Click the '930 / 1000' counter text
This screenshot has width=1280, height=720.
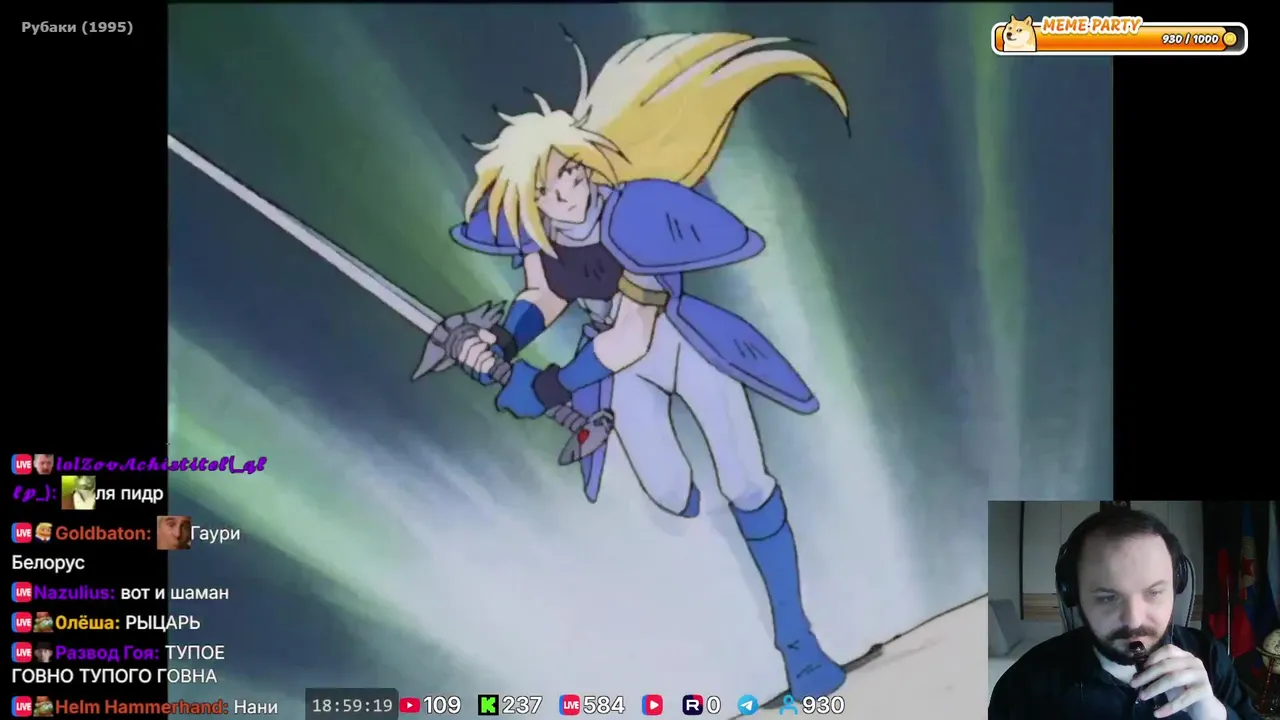pos(1190,39)
